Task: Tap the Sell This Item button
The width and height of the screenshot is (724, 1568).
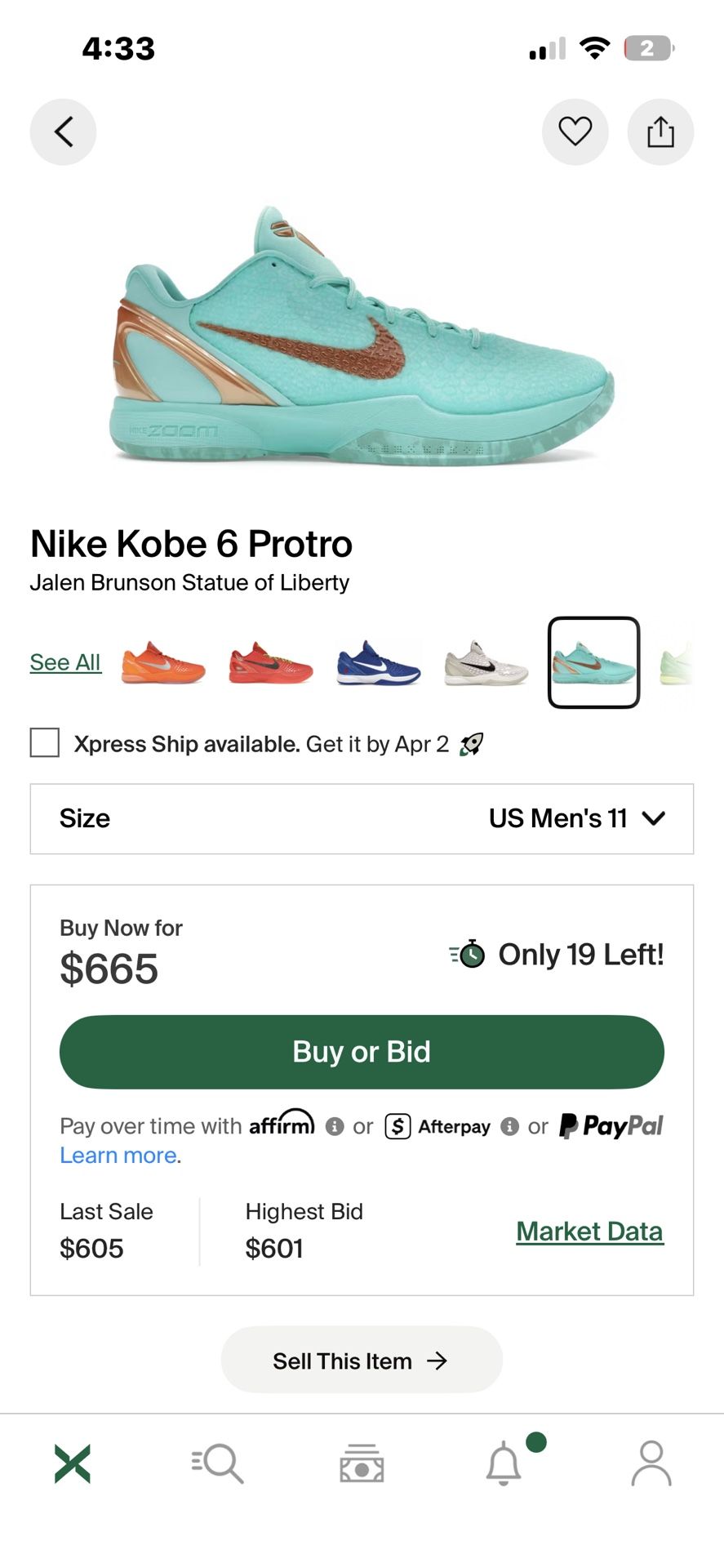Action: [362, 1361]
